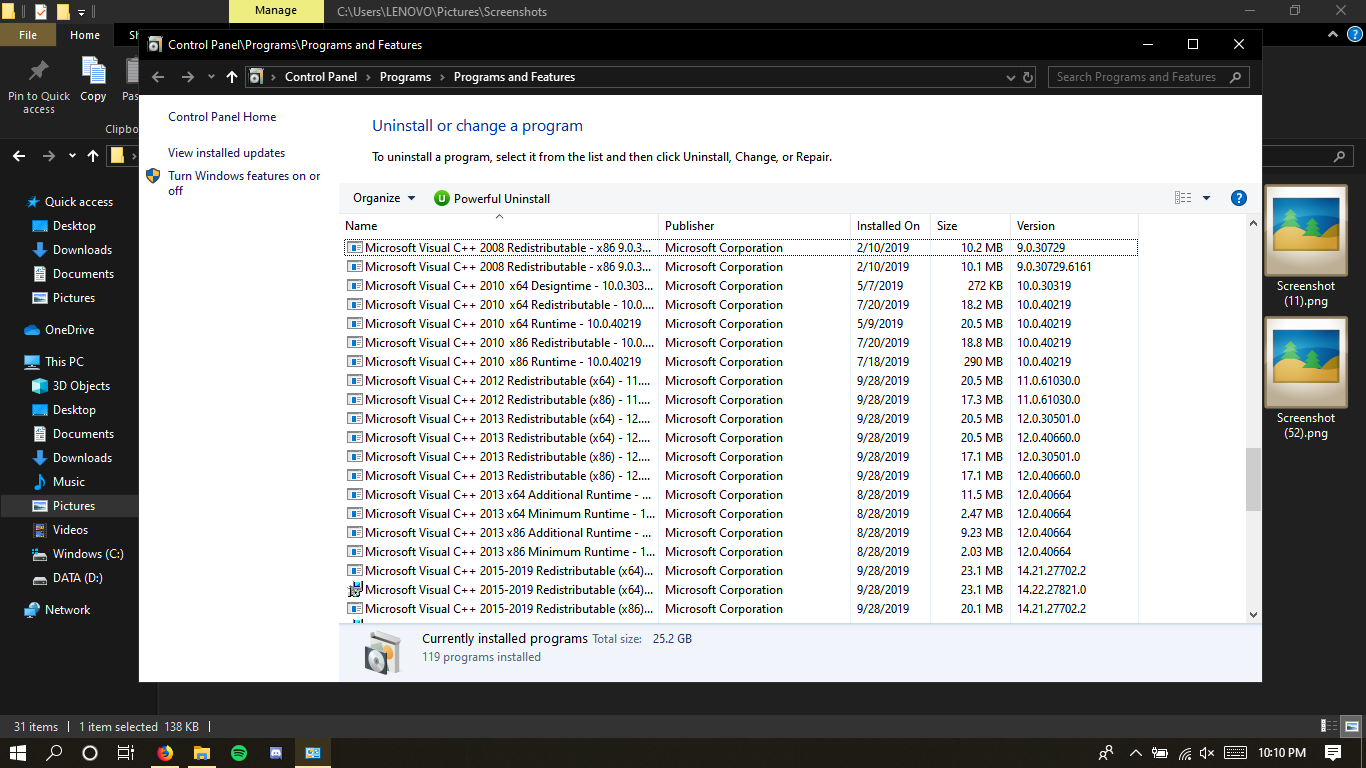Sort list by Name column header
The height and width of the screenshot is (768, 1366).
coord(499,226)
